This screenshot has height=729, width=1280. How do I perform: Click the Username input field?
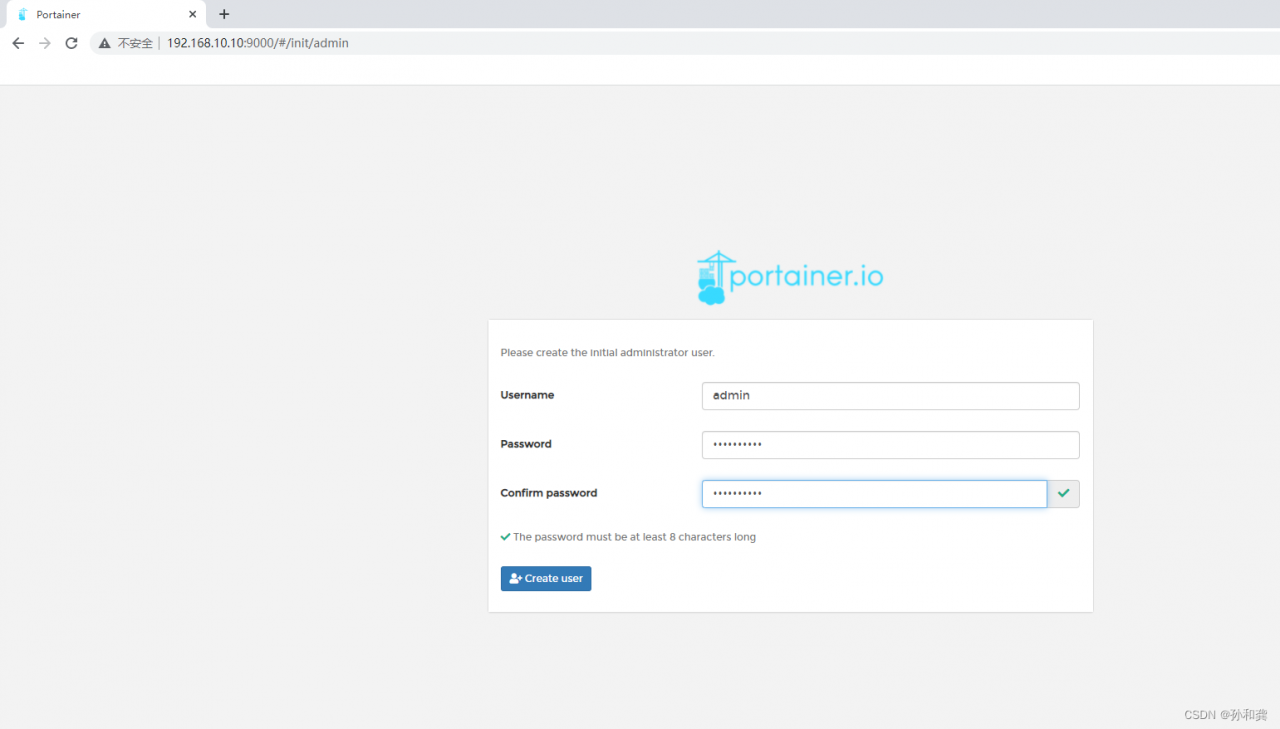tap(890, 396)
